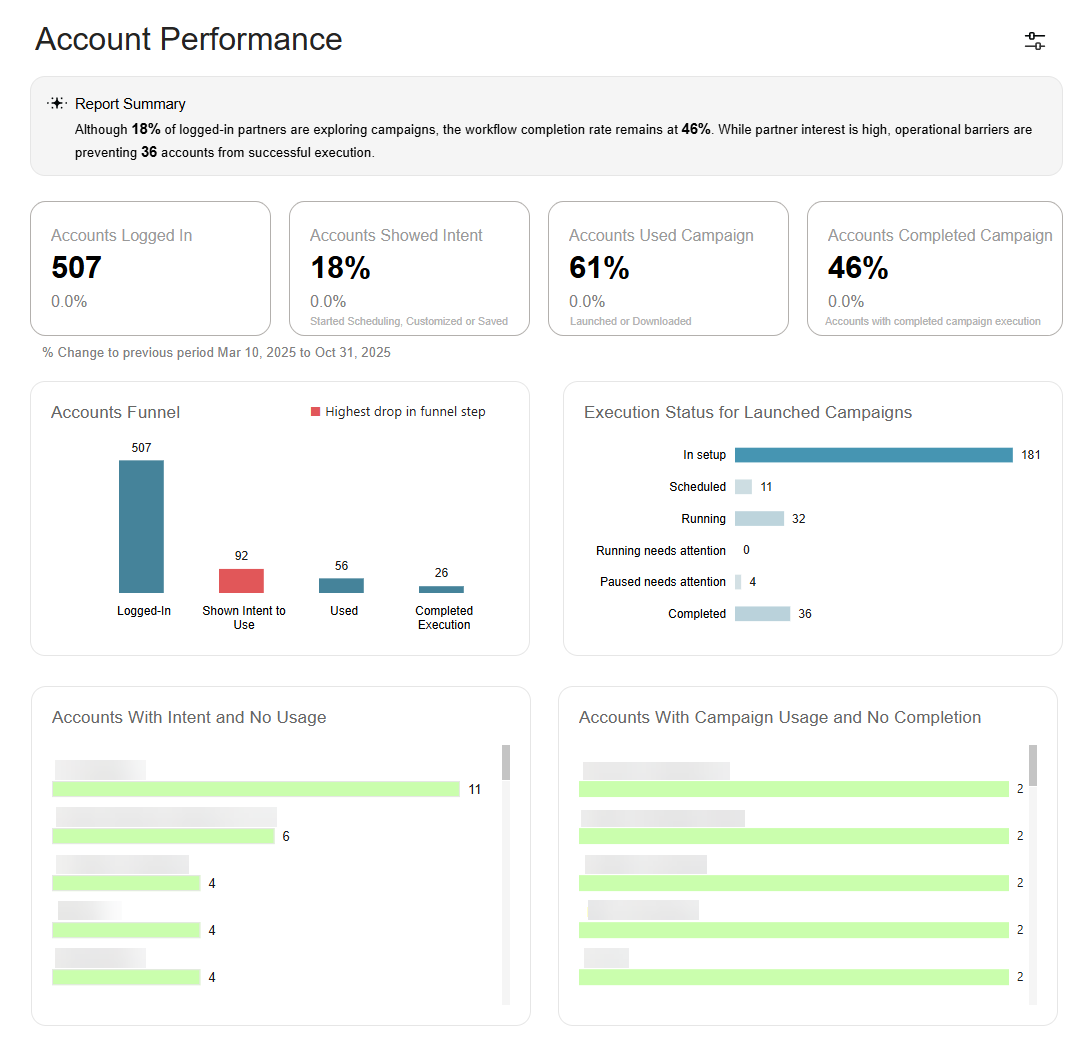Click the Running status bar
Image resolution: width=1087 pixels, height=1043 pixels.
[759, 518]
